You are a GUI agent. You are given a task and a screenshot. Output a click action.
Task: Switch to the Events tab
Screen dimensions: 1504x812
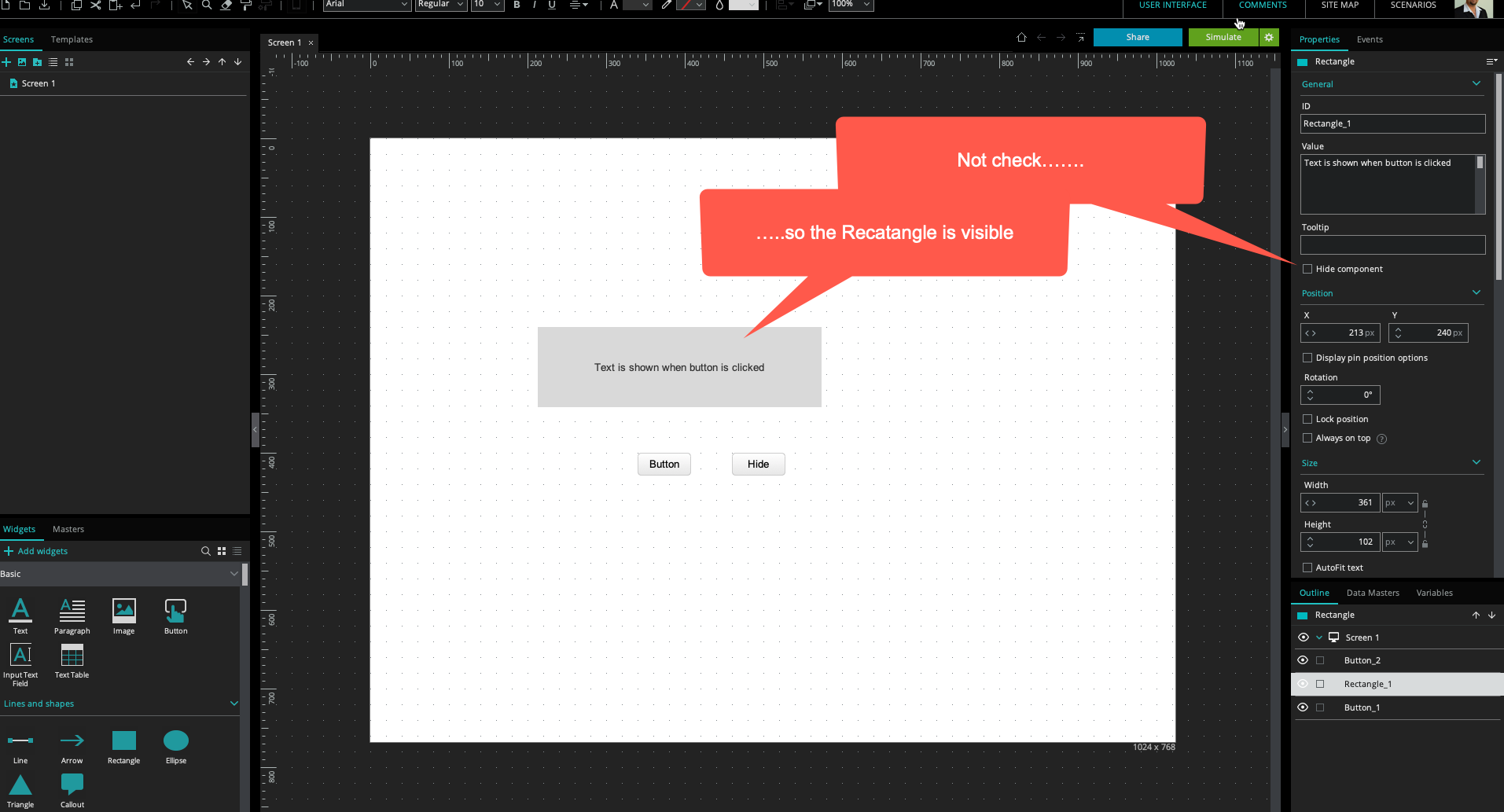pos(1369,39)
